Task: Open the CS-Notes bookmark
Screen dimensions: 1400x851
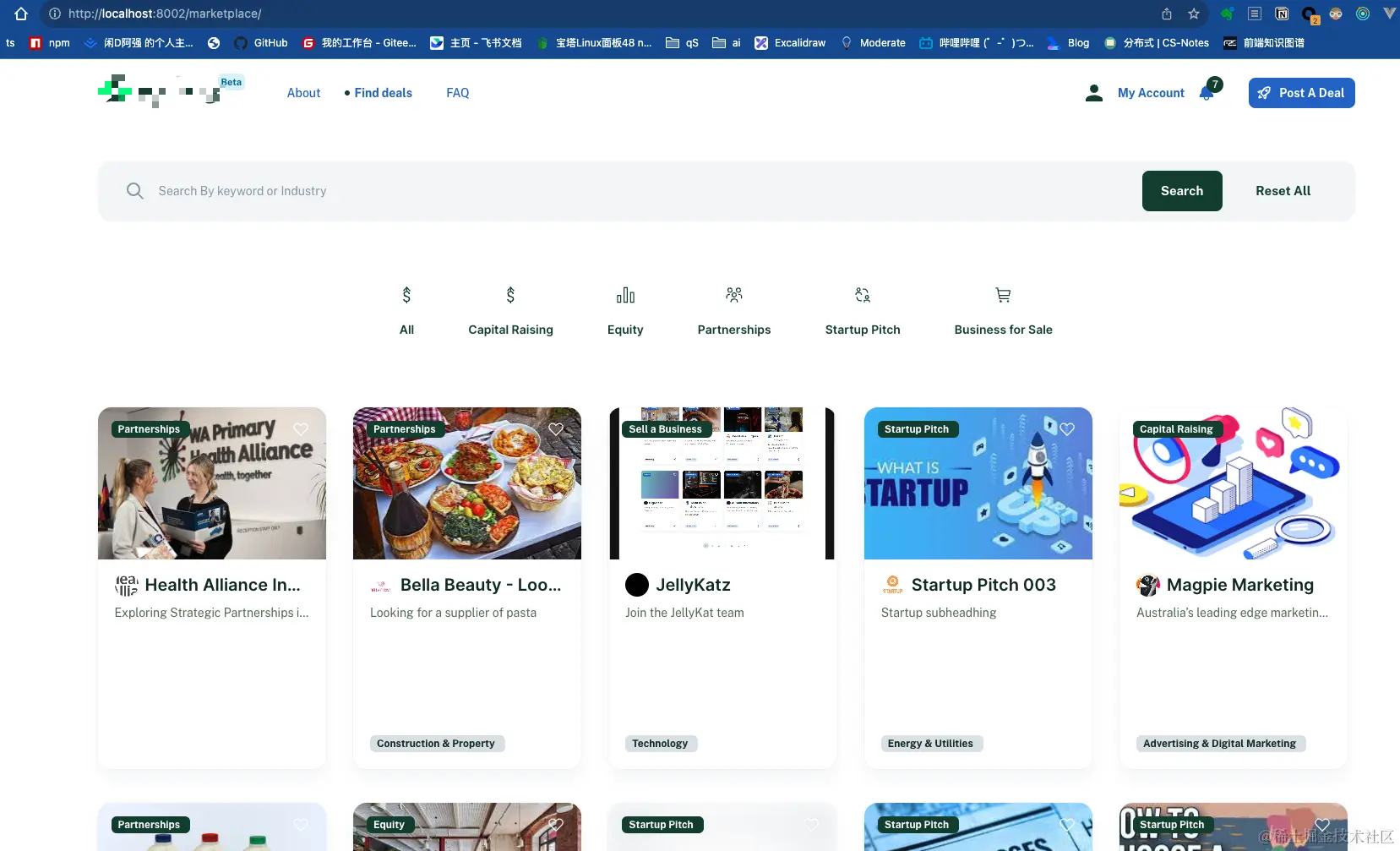Action: pos(1156,43)
